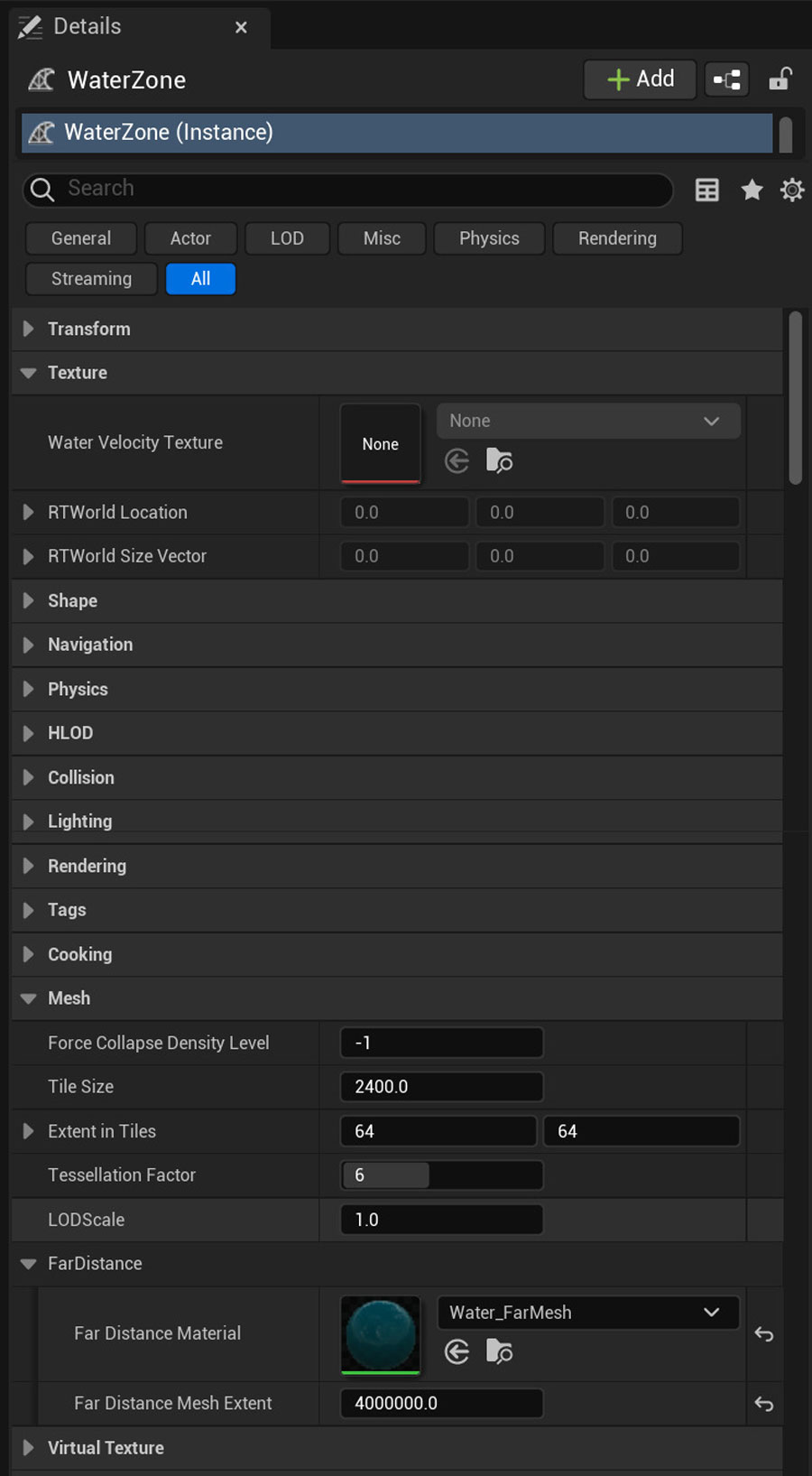
Task: Reset Far Distance Mesh Extent to default
Action: pyautogui.click(x=763, y=1404)
